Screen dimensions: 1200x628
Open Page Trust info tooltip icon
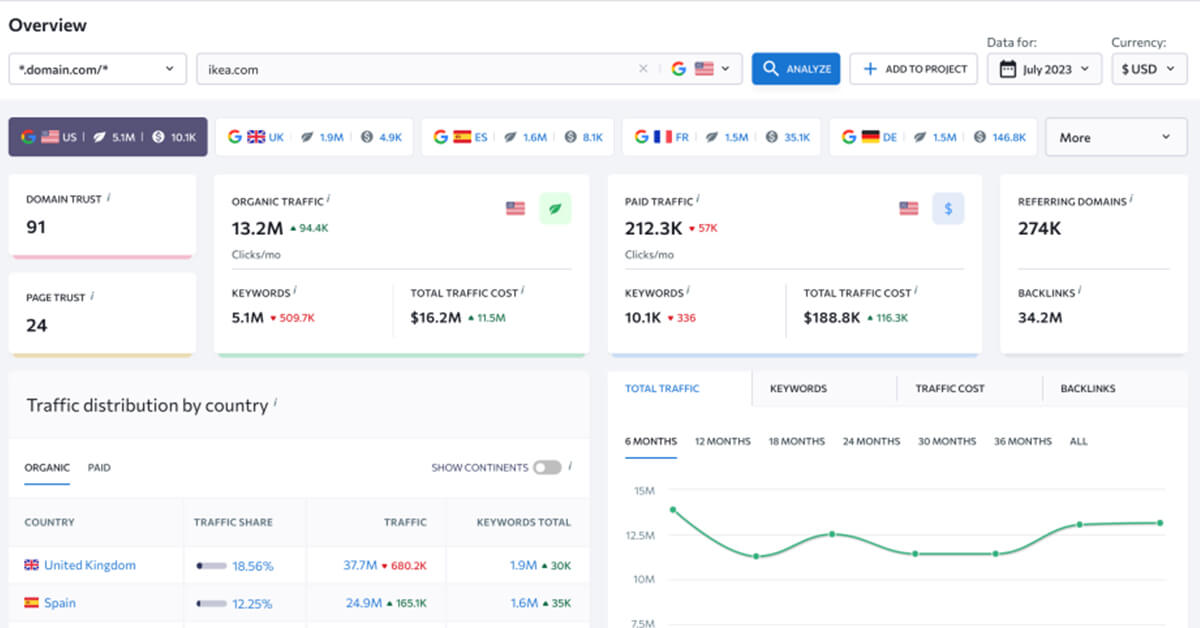[92, 296]
